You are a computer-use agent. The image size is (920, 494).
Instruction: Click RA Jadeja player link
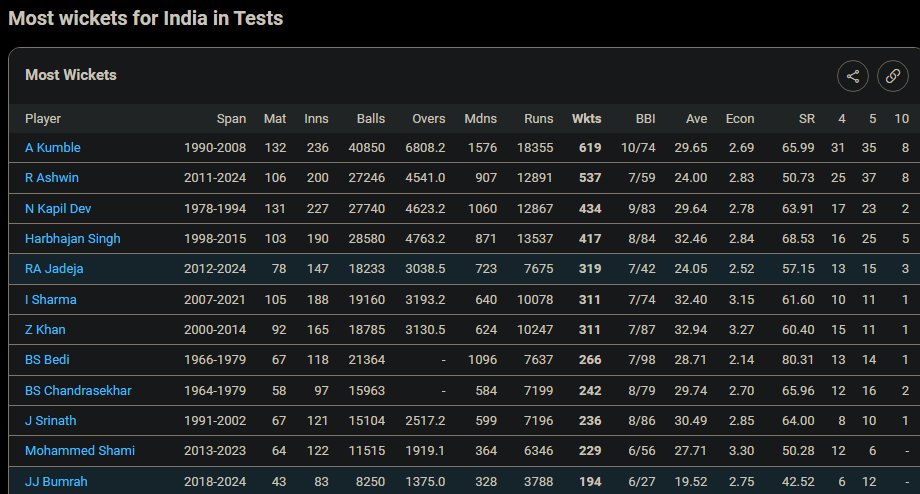54,269
